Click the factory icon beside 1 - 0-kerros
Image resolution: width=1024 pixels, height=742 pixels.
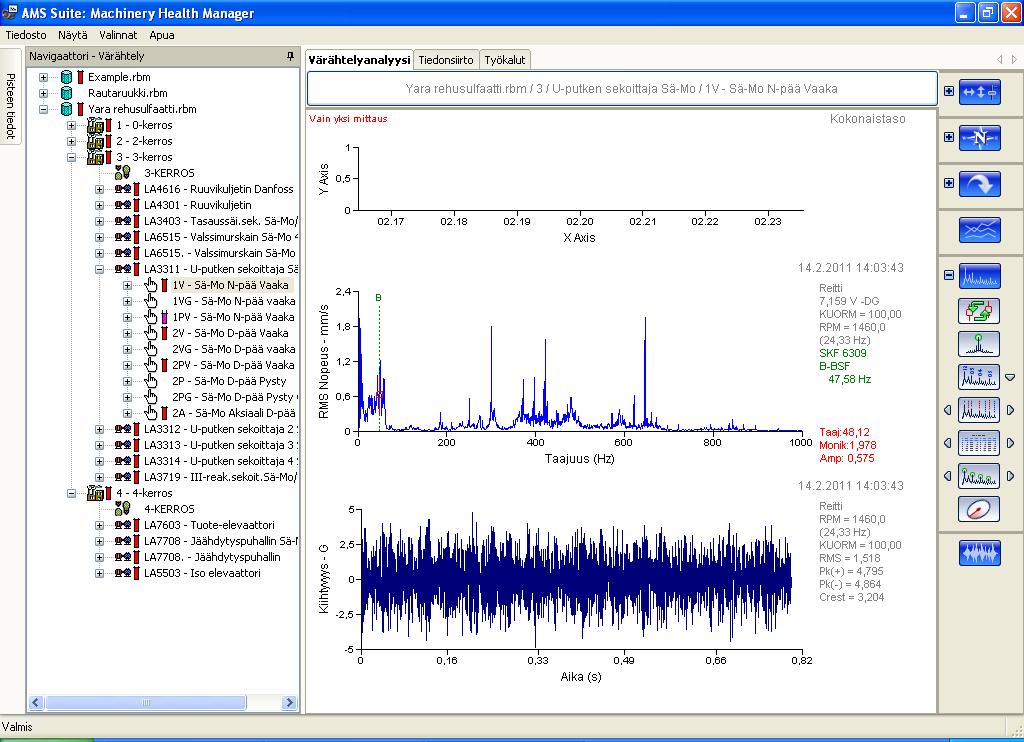point(95,125)
